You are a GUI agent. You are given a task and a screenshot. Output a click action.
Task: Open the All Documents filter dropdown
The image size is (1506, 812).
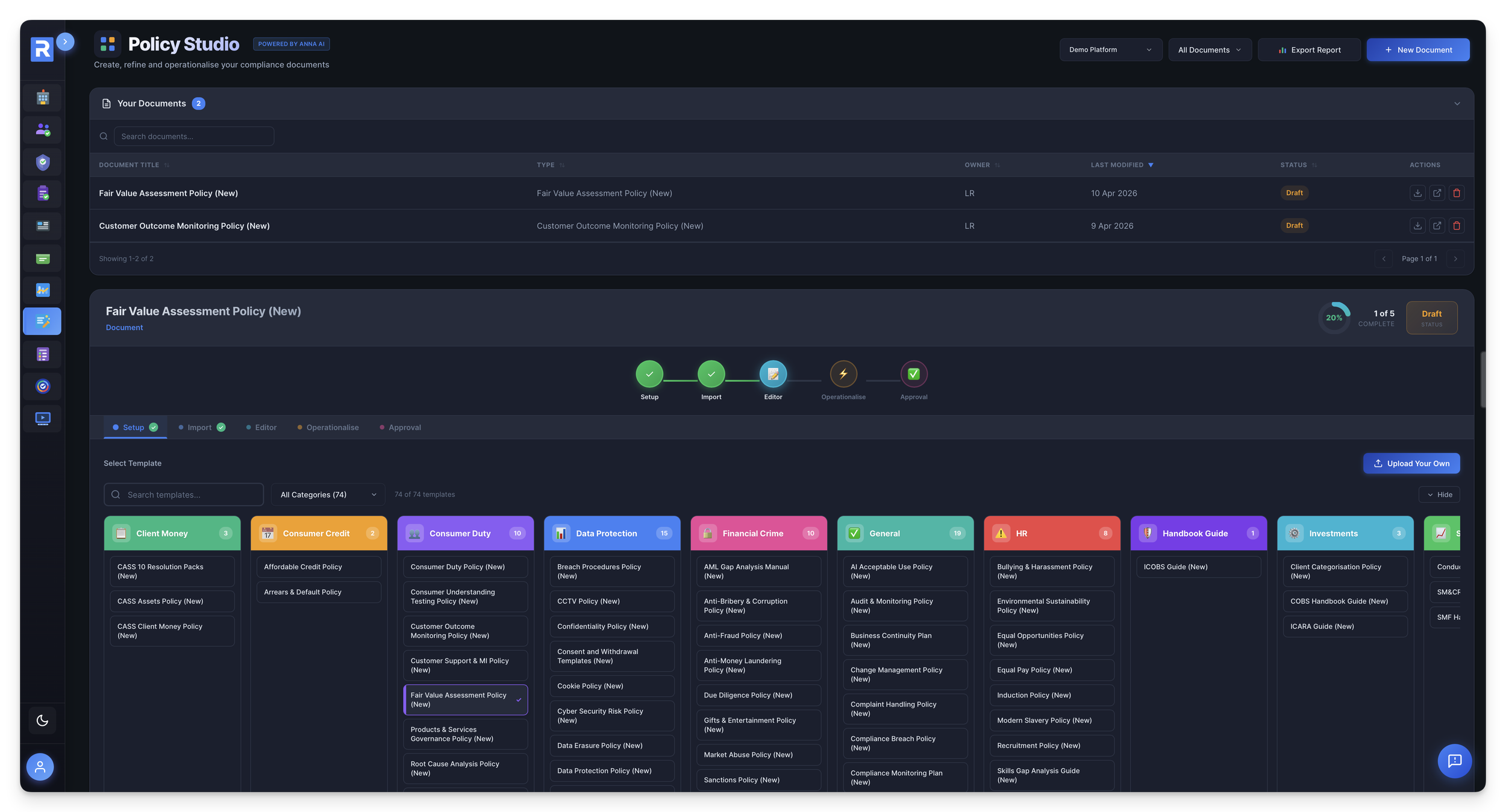coord(1209,50)
